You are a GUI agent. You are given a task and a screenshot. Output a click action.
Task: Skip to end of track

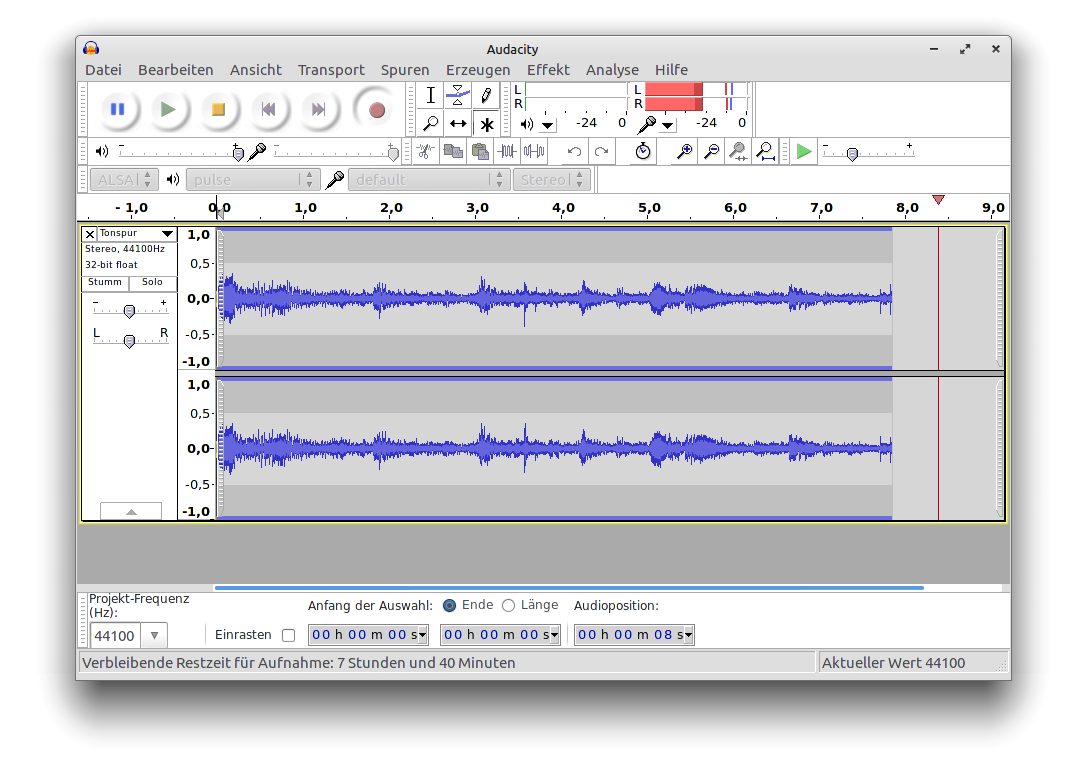click(318, 110)
